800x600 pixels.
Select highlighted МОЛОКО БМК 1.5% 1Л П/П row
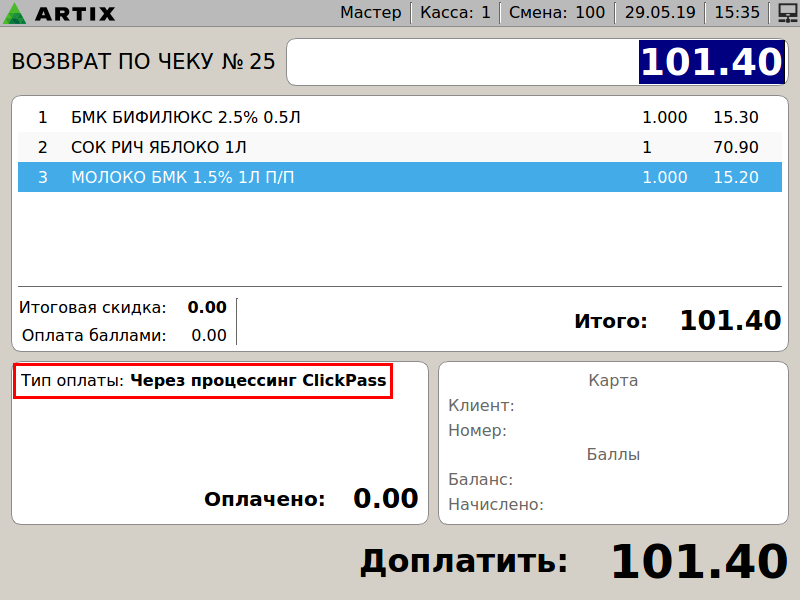tap(183, 177)
